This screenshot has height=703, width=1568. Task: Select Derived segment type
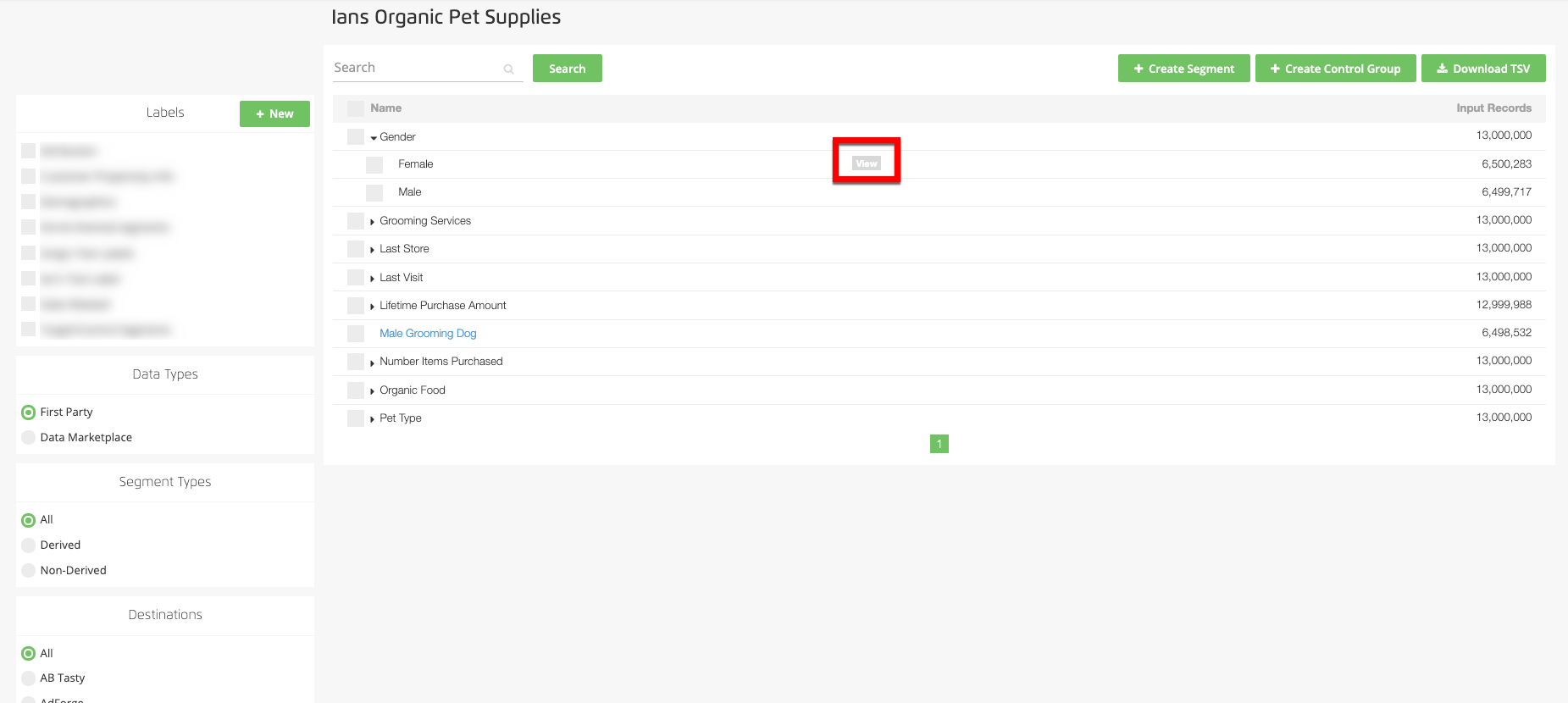[x=29, y=545]
